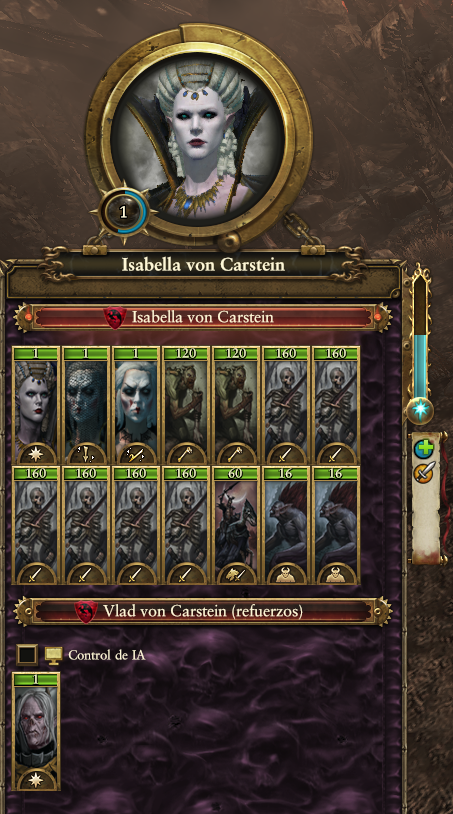453x814 pixels.
Task: Select Vlad von Carstein's reinforcement unit card
Action: [x=36, y=731]
